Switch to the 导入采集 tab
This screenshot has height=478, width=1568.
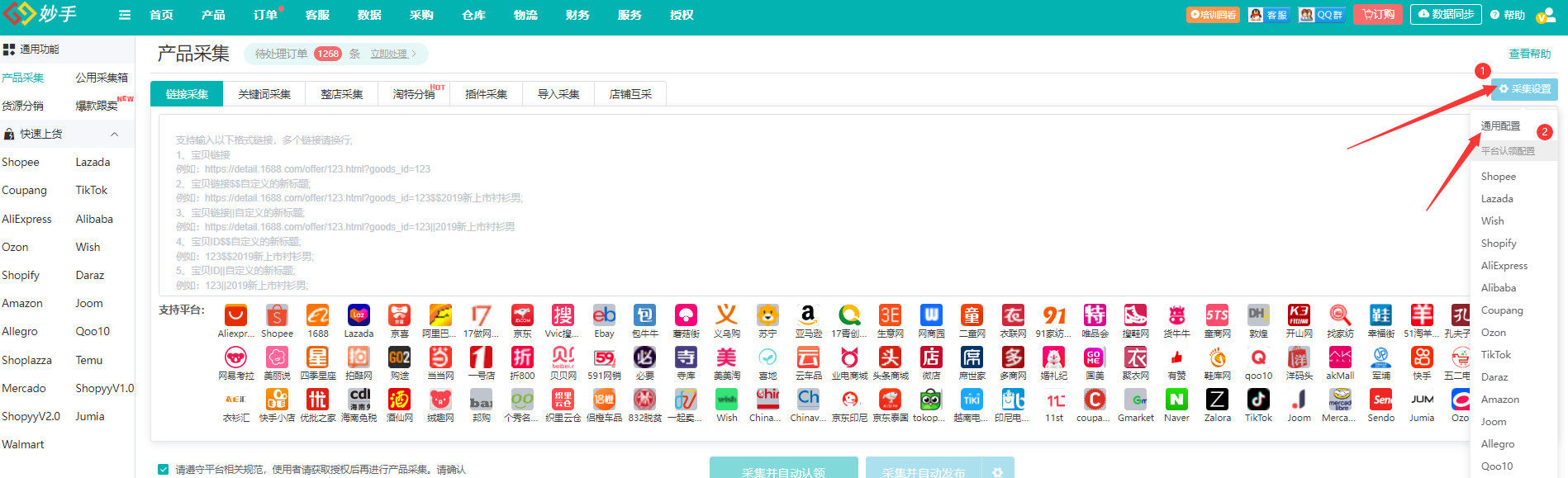click(558, 94)
